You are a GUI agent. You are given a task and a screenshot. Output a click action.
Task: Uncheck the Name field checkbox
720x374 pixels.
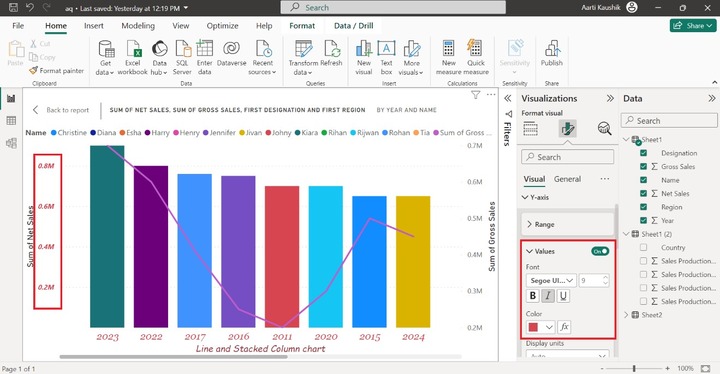[x=643, y=180]
